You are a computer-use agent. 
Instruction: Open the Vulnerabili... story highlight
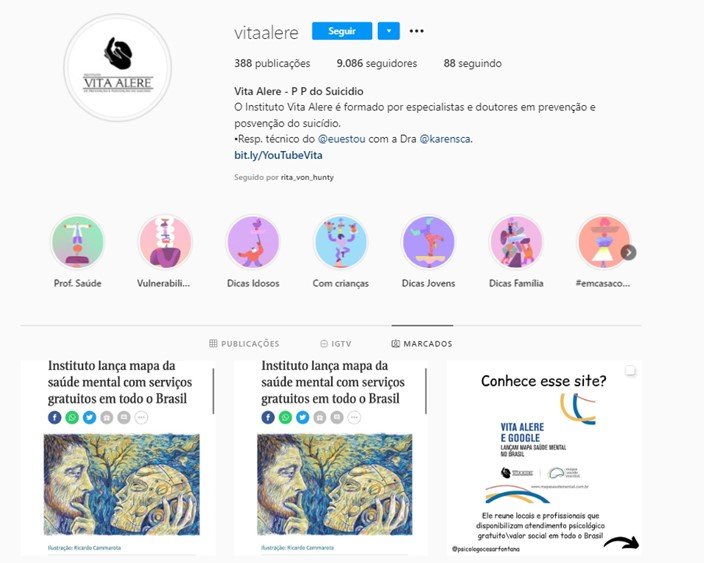pos(165,242)
